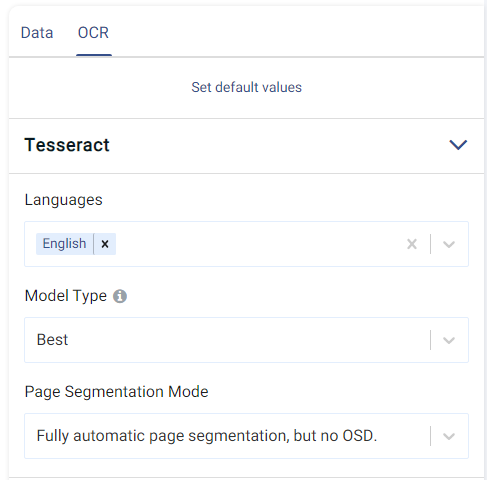Click the Tesseract section heading text
Viewport: 487px width, 480px height.
click(x=67, y=145)
